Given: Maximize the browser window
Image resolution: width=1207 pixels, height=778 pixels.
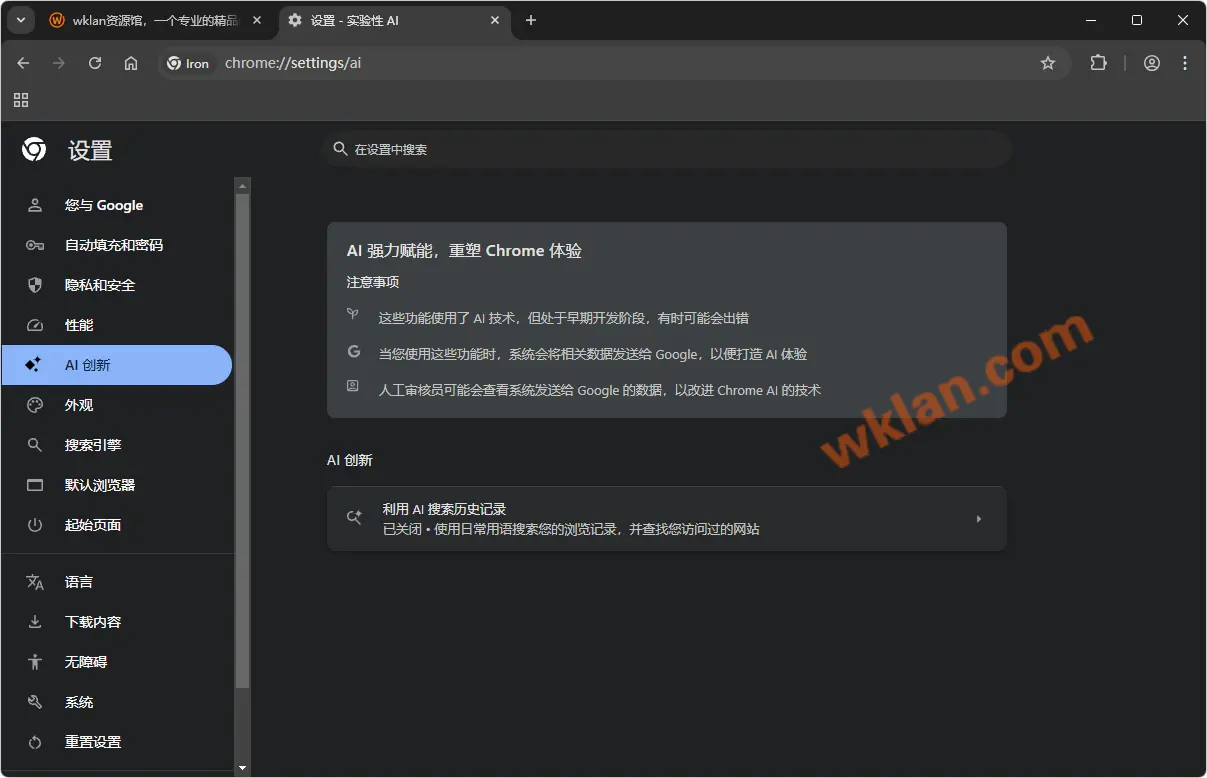Looking at the screenshot, I should tap(1137, 20).
